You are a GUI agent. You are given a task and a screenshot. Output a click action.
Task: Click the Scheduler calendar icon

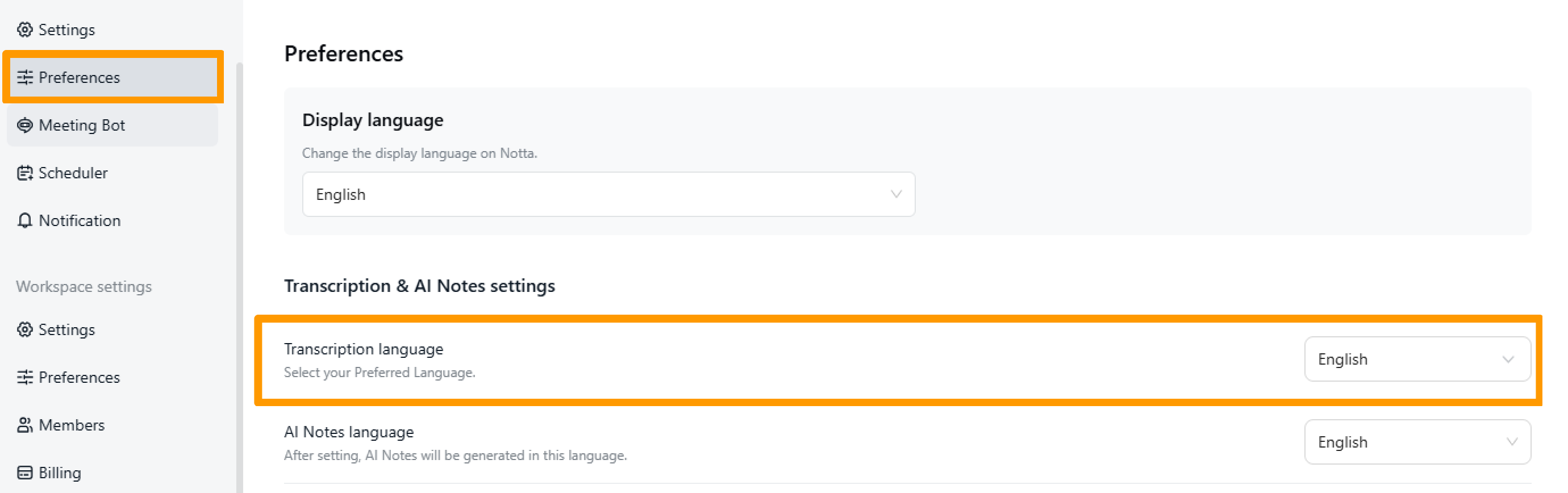coord(24,173)
